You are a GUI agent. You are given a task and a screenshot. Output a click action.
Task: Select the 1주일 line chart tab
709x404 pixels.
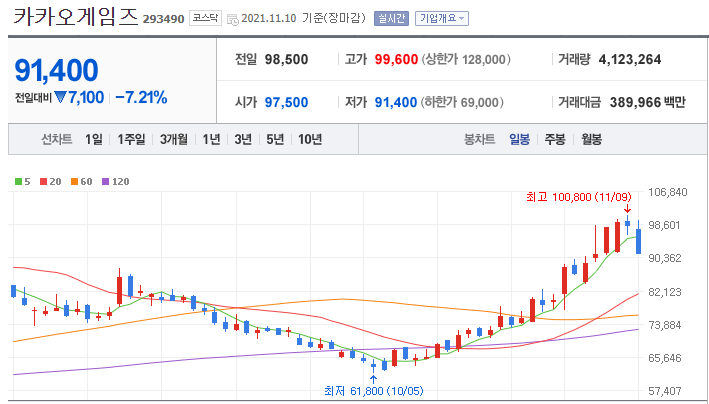point(131,139)
